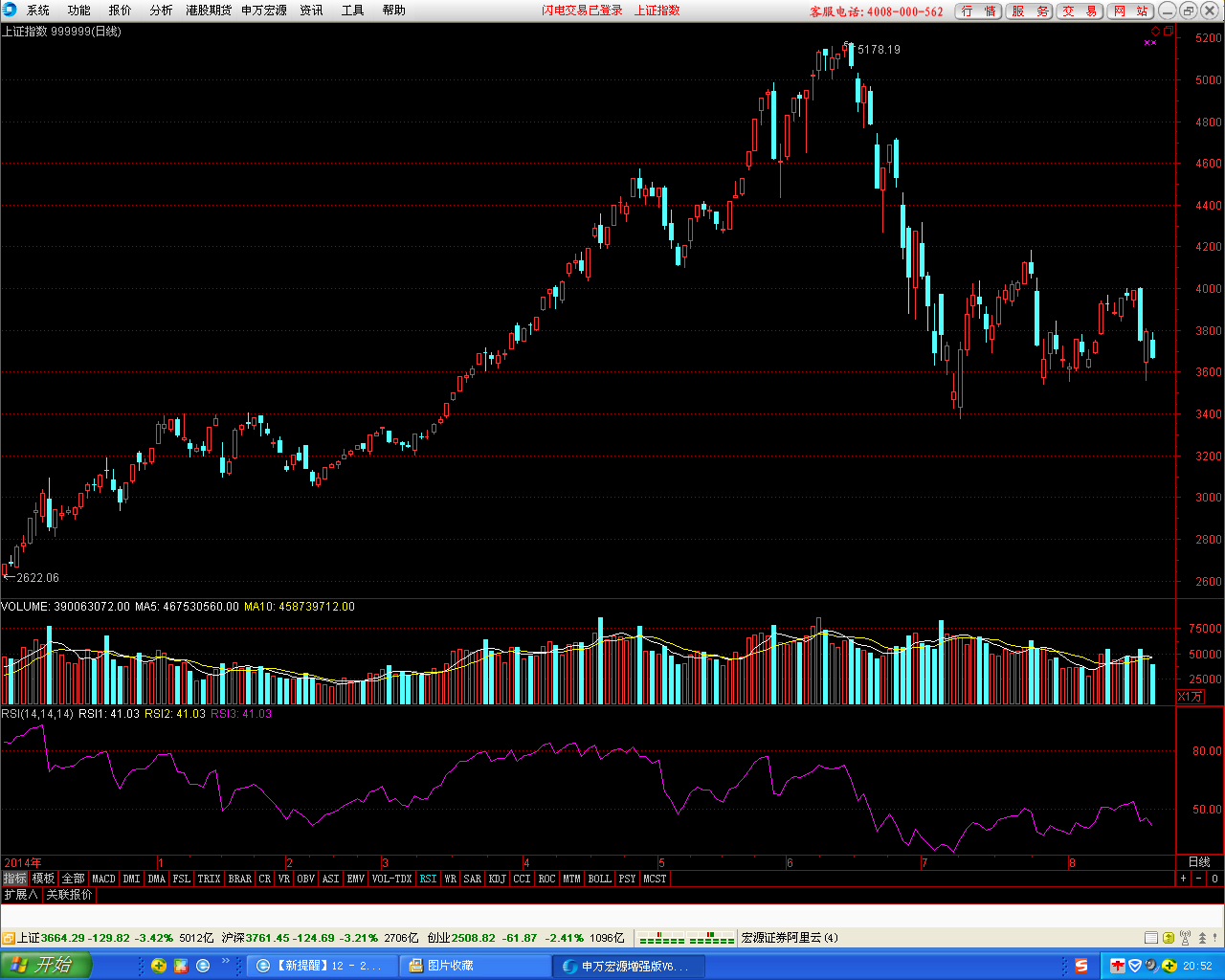Viewport: 1225px width, 980px height.
Task: Open the 帮助 menu
Action: coord(394,11)
